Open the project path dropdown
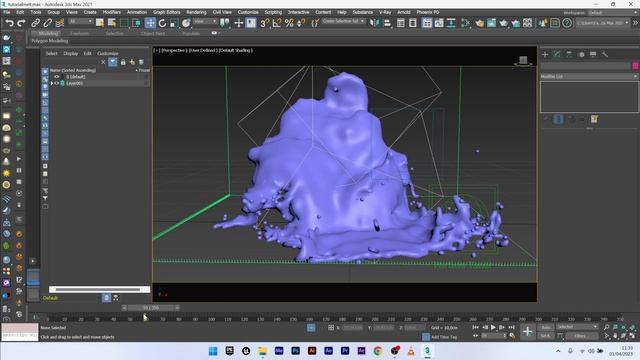640x360 pixels. [603, 23]
